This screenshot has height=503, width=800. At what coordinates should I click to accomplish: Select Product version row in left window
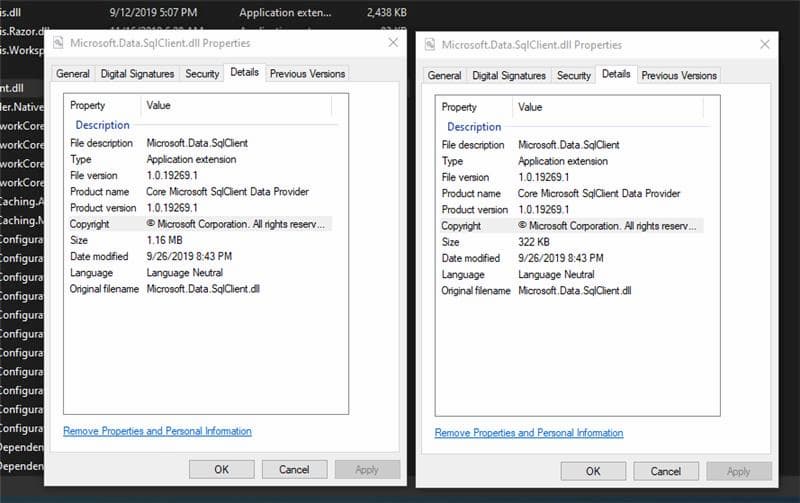point(200,208)
